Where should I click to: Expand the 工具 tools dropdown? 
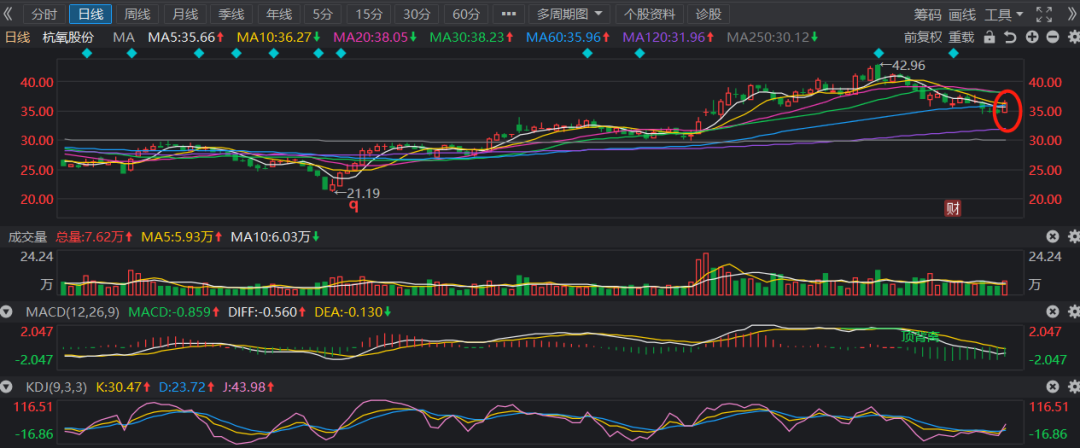[x=1003, y=14]
